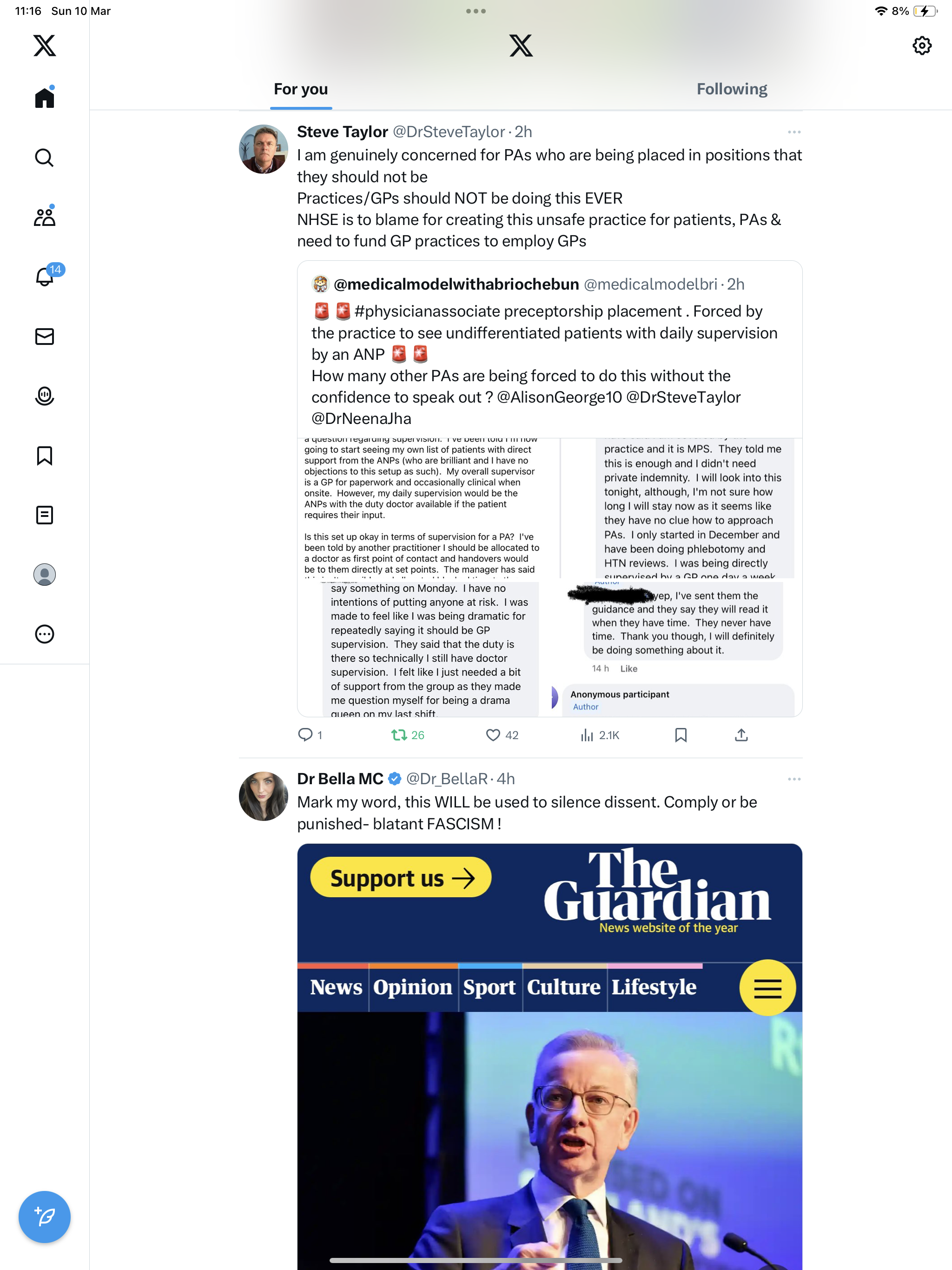
Task: Expand the More circle menu in sidebar
Action: click(x=44, y=635)
